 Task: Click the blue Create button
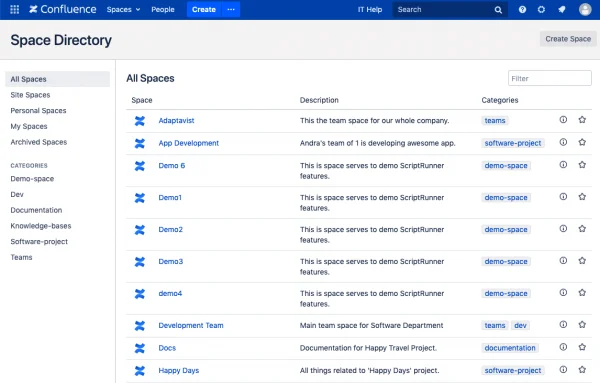pyautogui.click(x=204, y=10)
